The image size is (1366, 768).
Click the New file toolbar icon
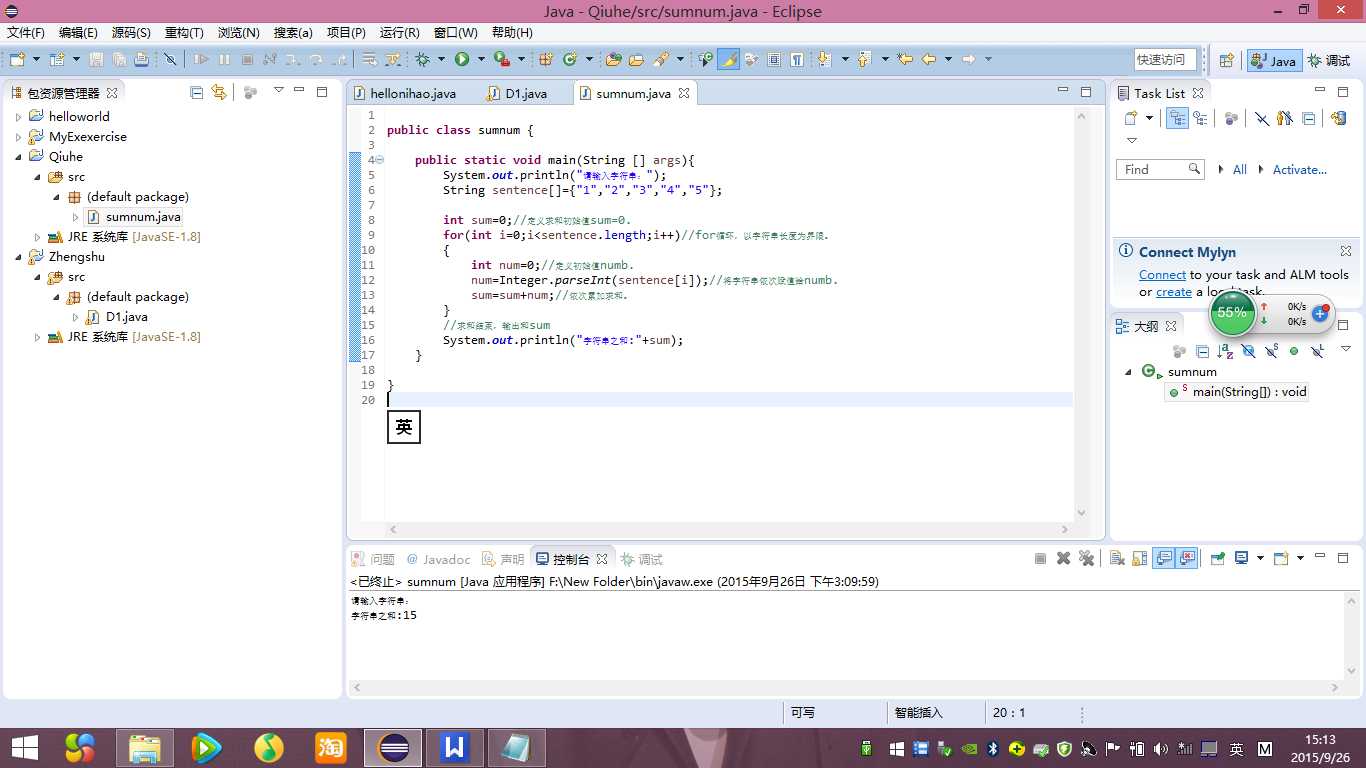pyautogui.click(x=17, y=60)
